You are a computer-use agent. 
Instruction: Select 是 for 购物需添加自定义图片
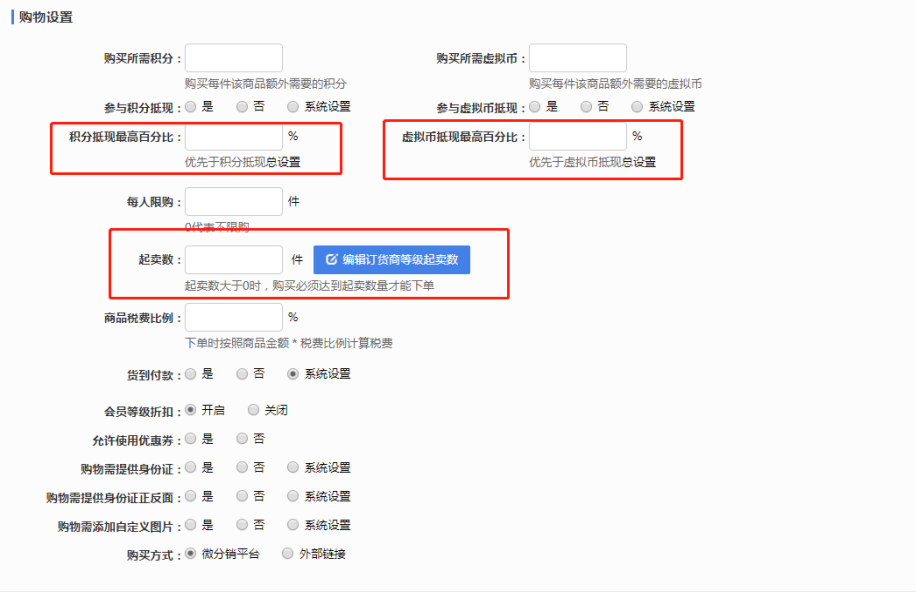click(190, 524)
